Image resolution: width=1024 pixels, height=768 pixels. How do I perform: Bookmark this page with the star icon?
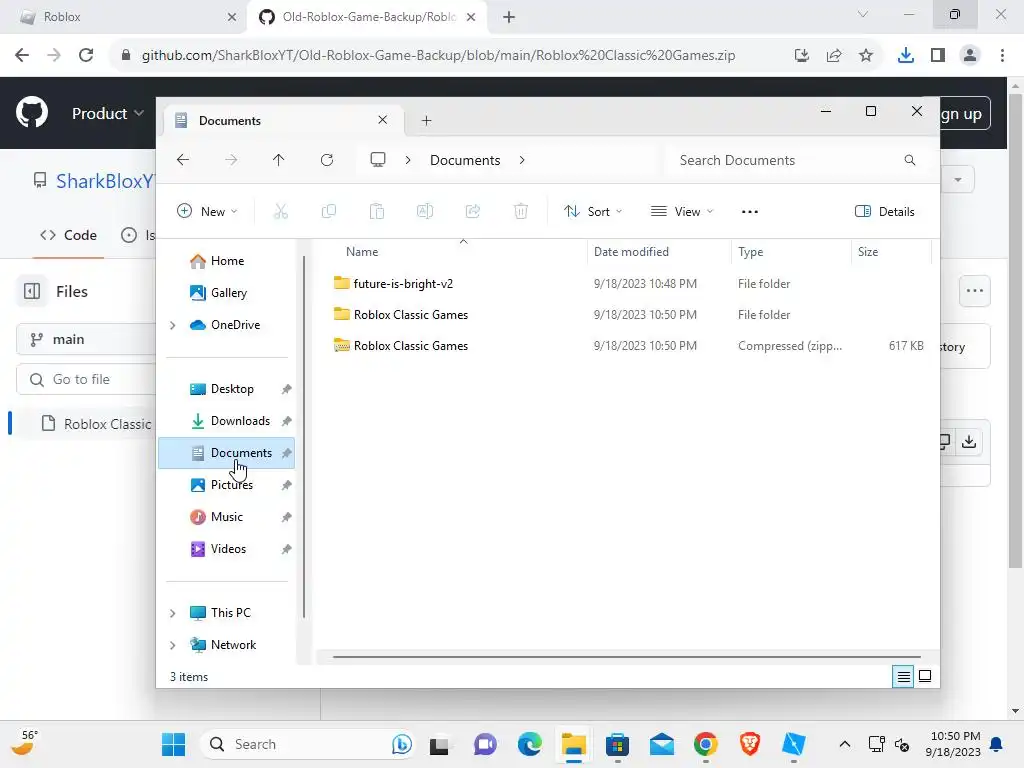click(x=865, y=55)
